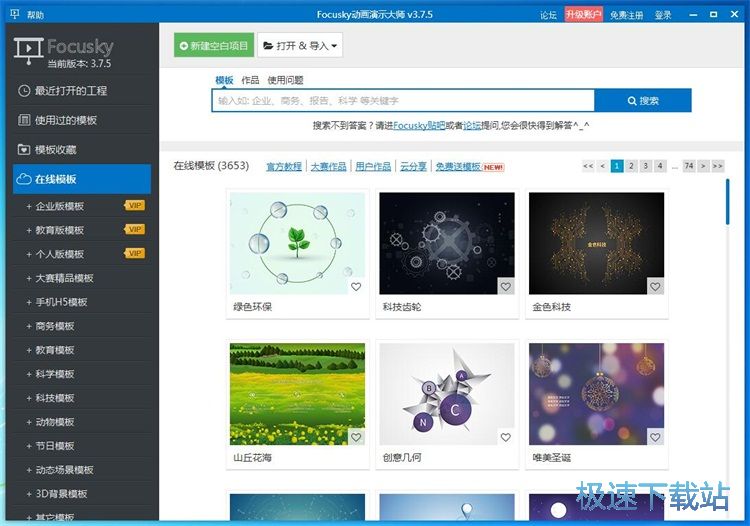Expand the 教育版模板 category

tap(29, 230)
